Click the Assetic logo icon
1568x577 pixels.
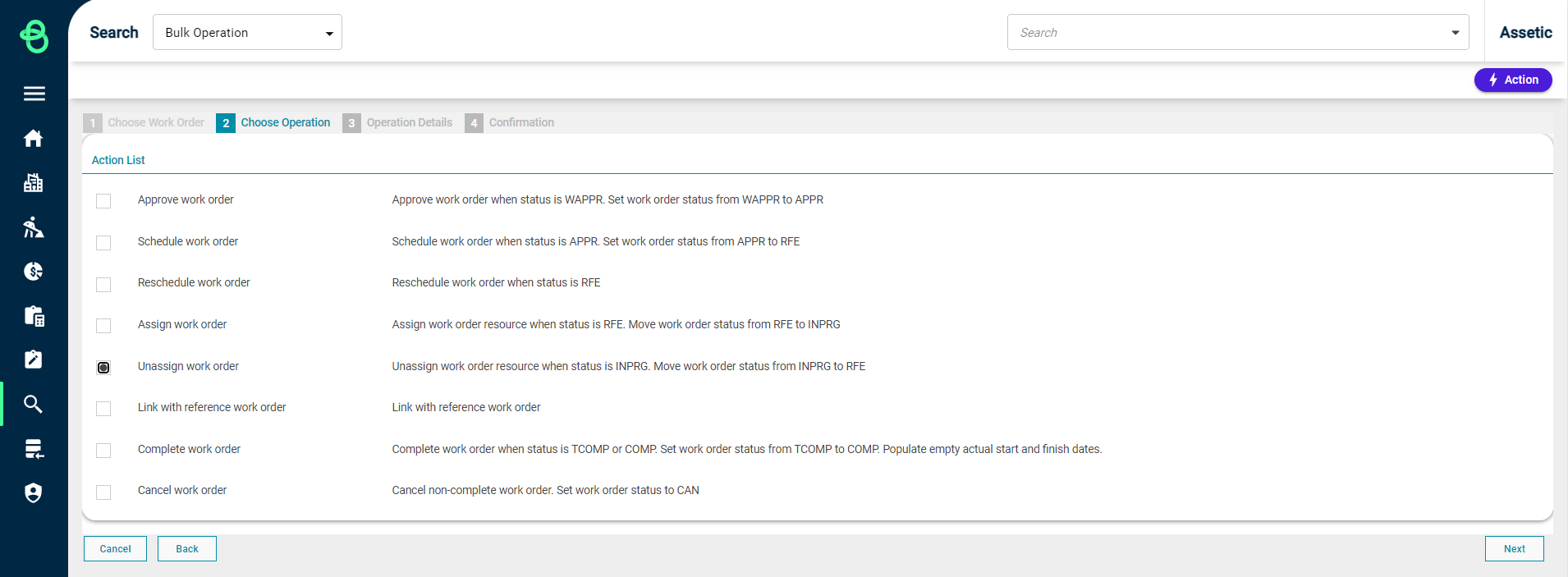(34, 36)
